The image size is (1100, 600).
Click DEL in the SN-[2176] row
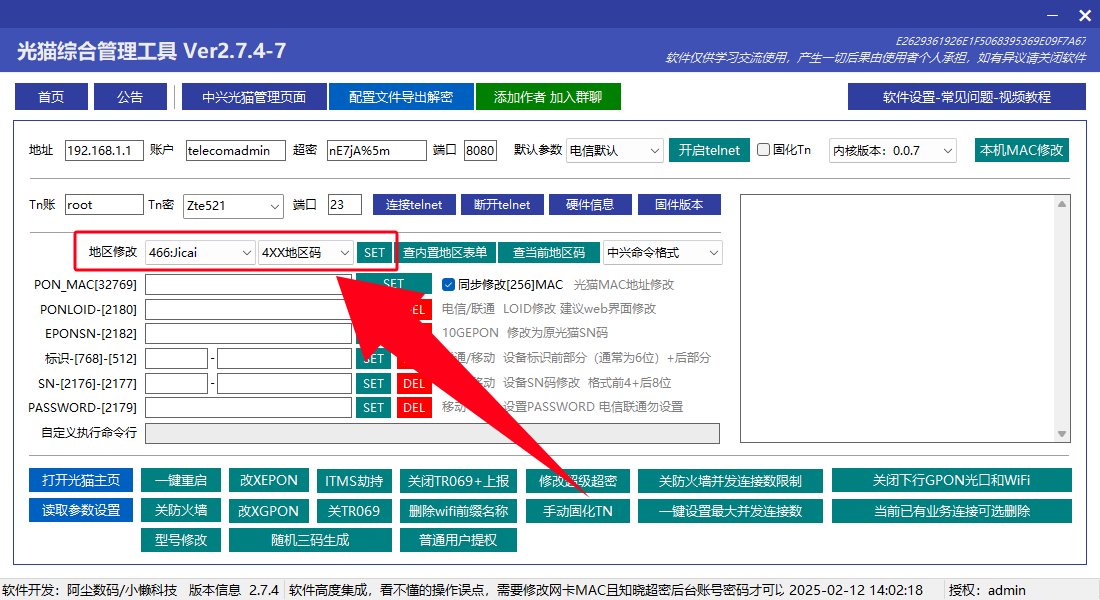[x=414, y=383]
